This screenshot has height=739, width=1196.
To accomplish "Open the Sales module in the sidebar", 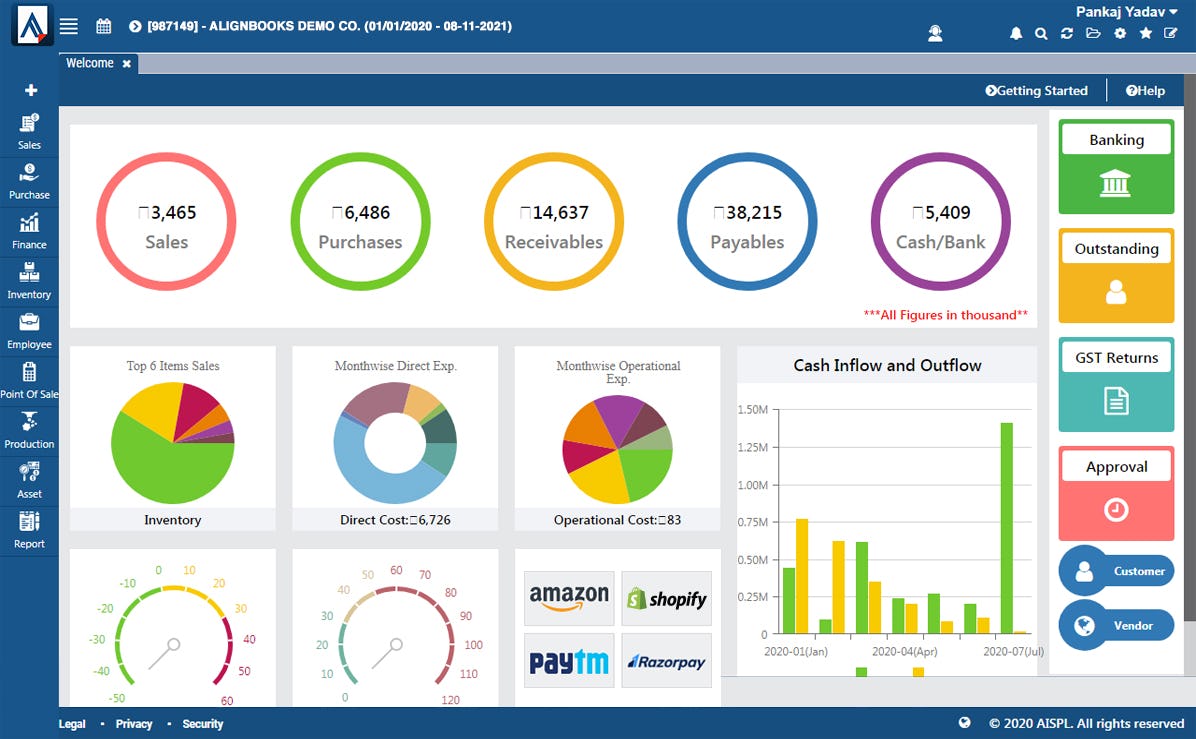I will (x=29, y=128).
